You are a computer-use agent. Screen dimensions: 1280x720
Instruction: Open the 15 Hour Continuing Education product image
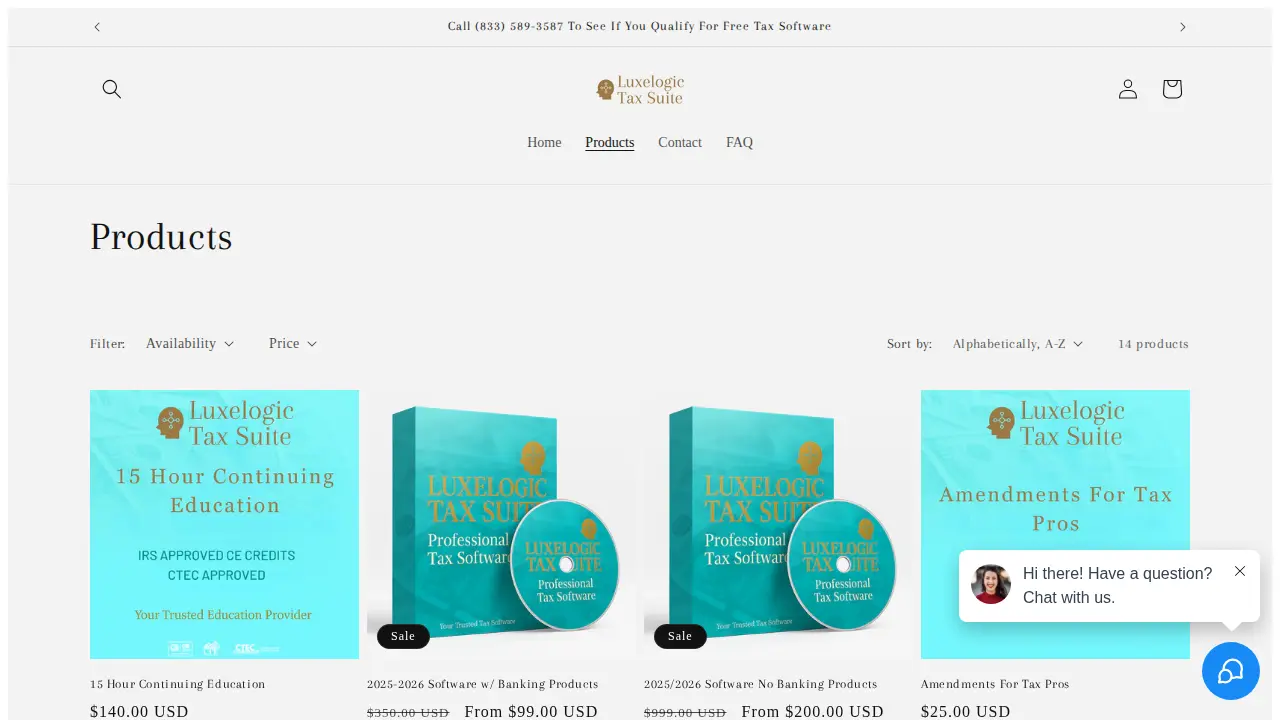[224, 524]
